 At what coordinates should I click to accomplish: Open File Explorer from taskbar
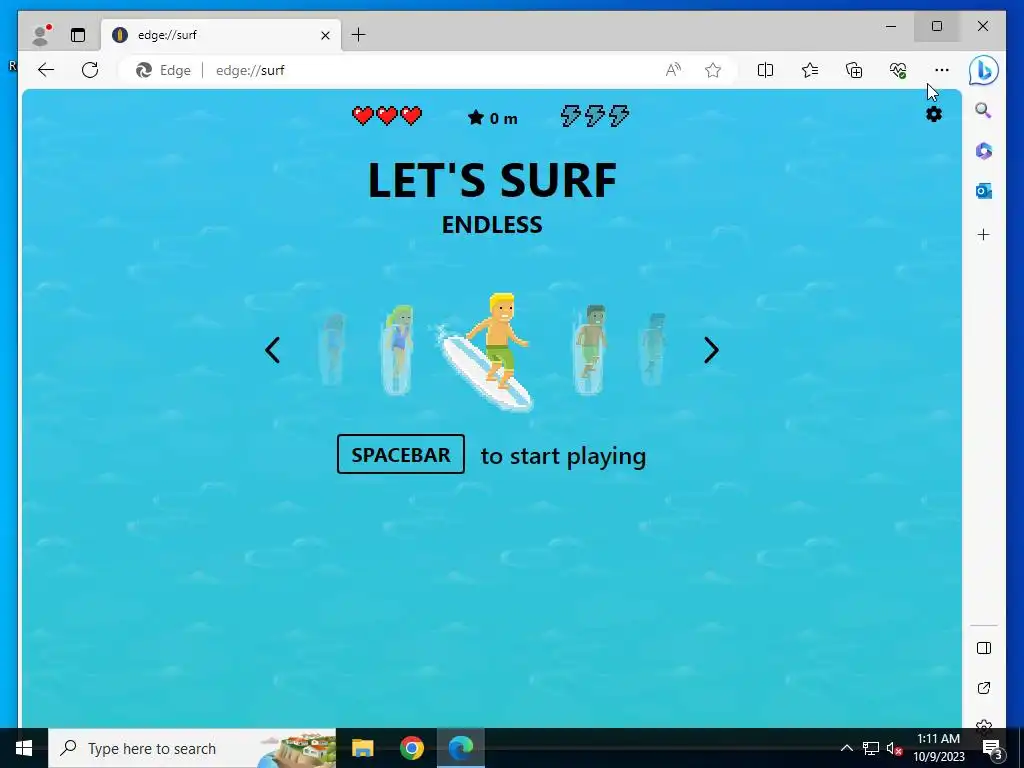(362, 748)
